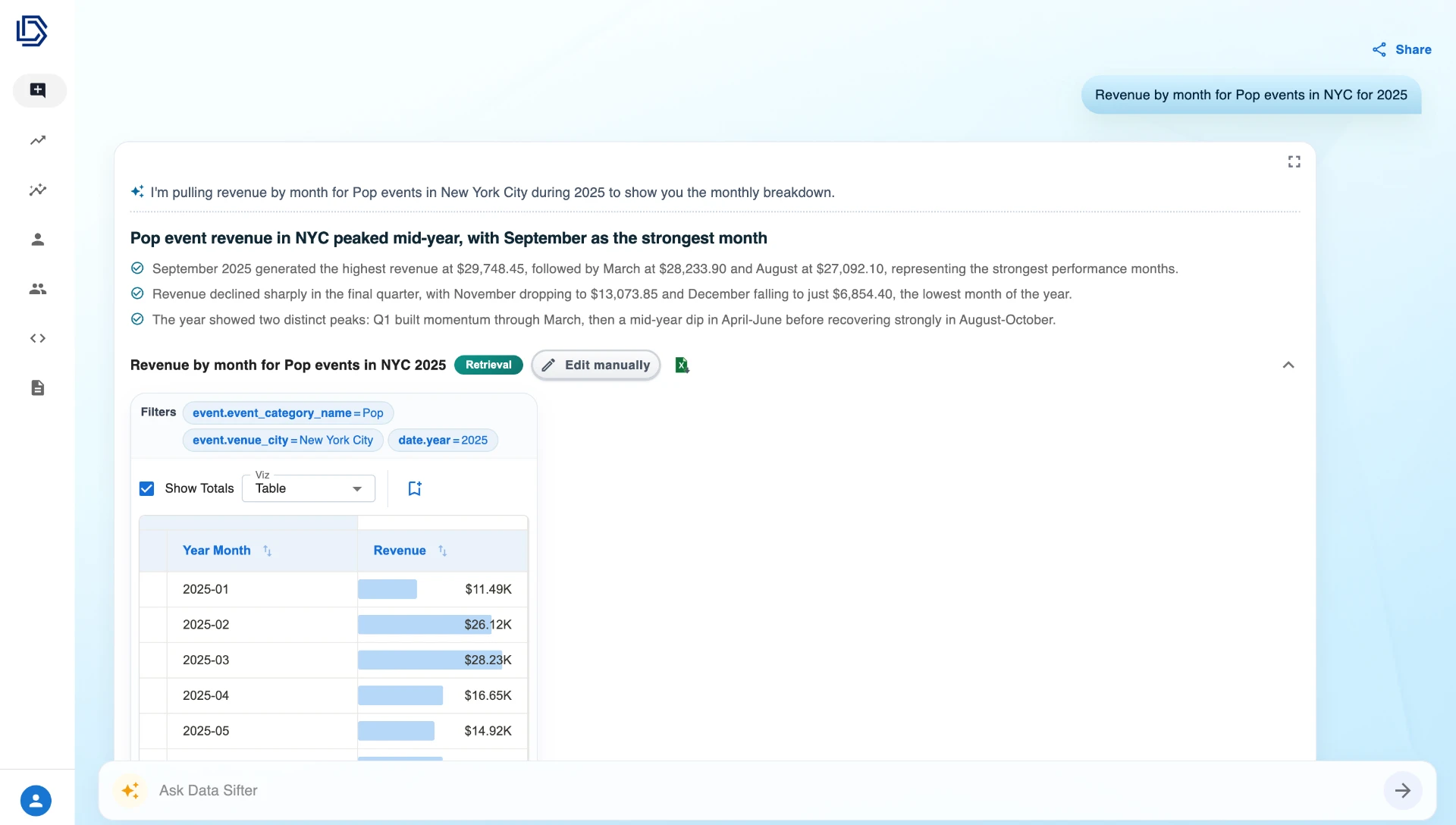Viewport: 1456px width, 825px height.
Task: Open the document sidebar icon
Action: click(x=38, y=388)
